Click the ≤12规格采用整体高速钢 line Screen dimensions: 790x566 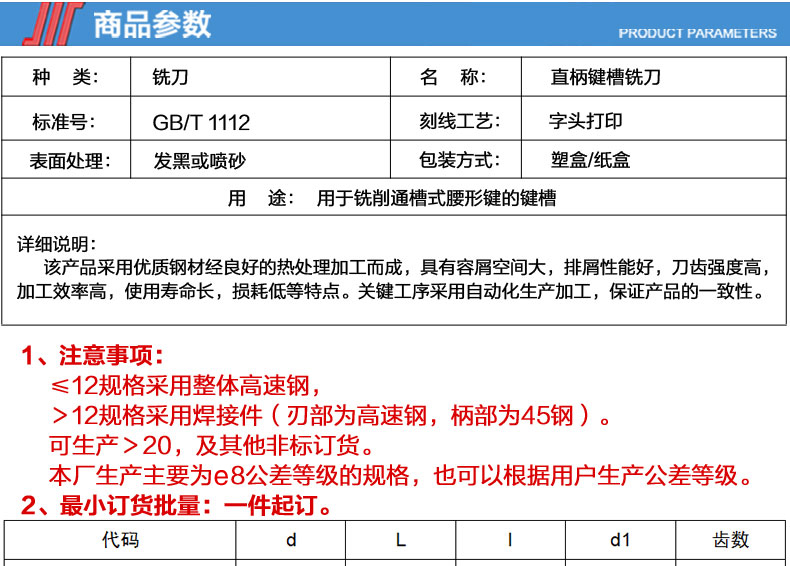185,386
